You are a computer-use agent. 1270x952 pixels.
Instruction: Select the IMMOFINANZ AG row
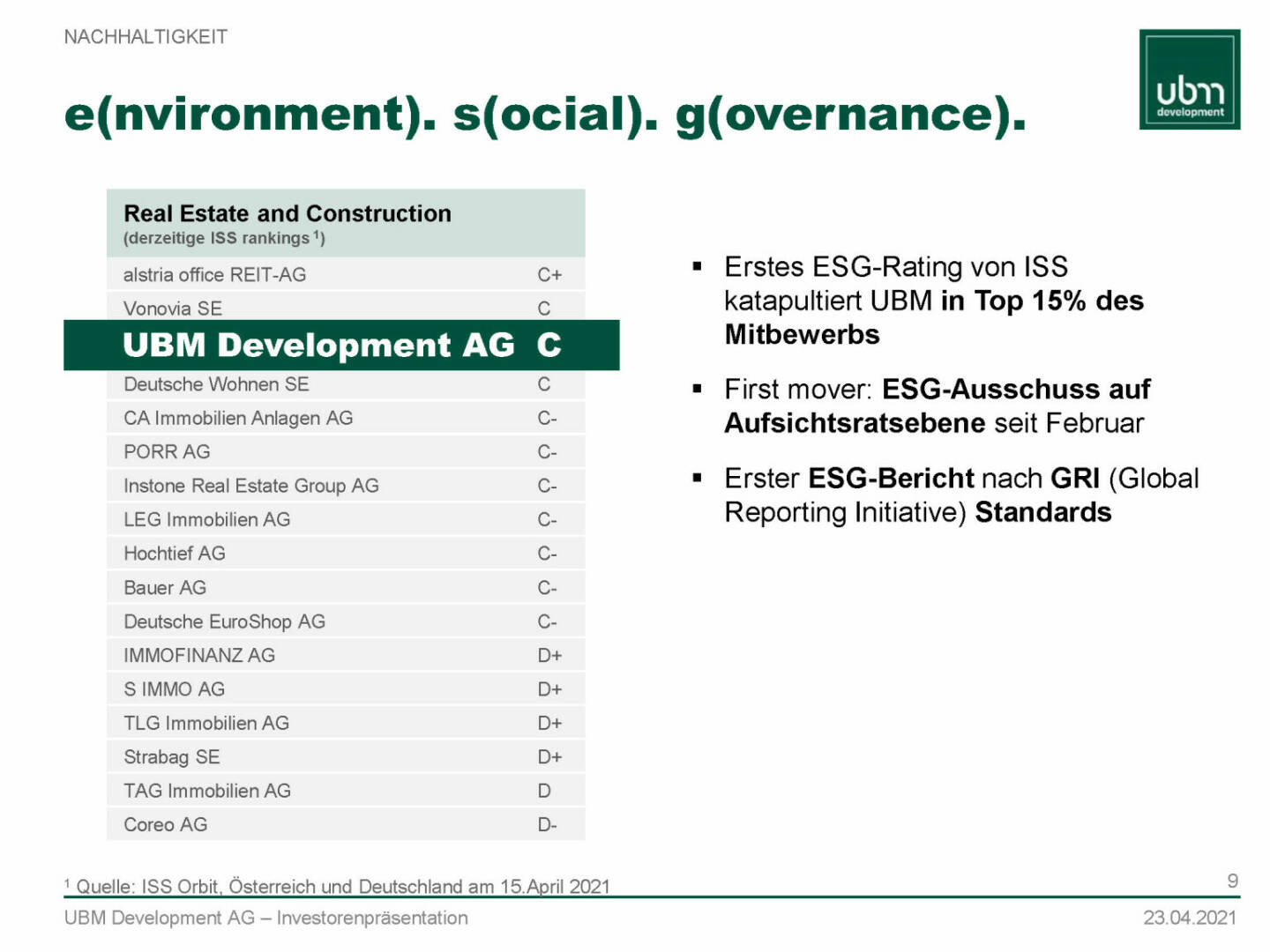pos(345,655)
